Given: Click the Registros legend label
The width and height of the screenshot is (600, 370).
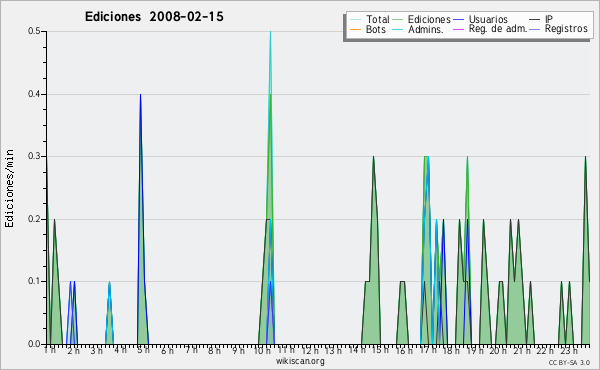Looking at the screenshot, I should pyautogui.click(x=566, y=29).
